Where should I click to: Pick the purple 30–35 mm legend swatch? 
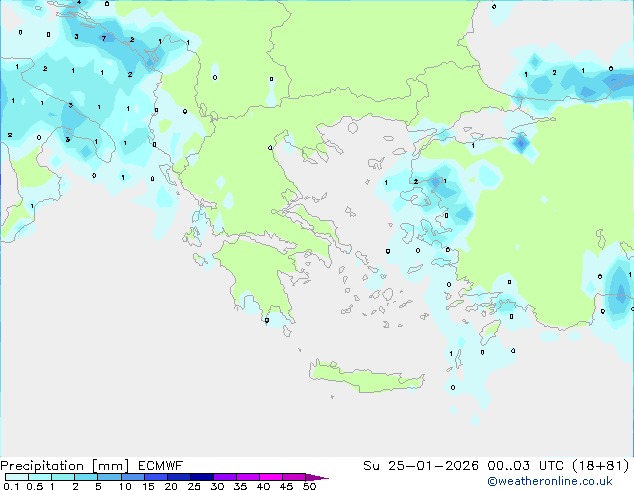(224, 478)
